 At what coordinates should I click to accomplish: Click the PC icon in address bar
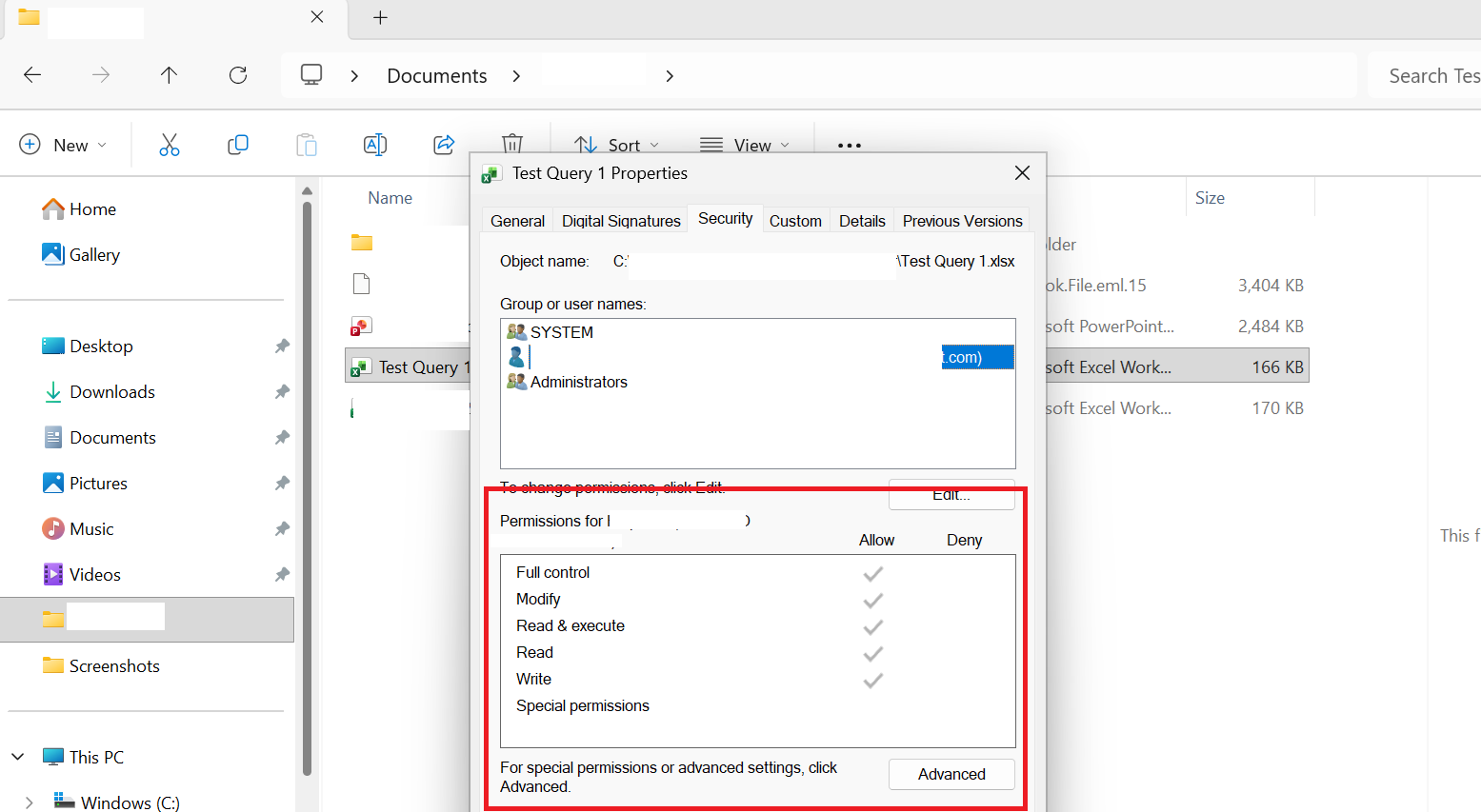(311, 75)
